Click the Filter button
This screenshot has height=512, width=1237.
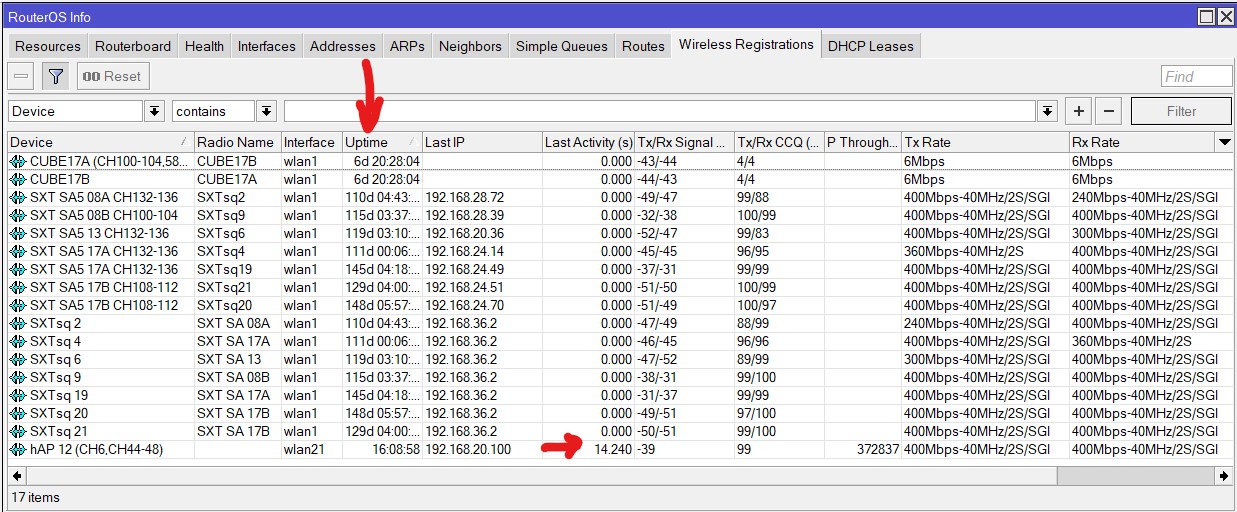[x=1181, y=111]
